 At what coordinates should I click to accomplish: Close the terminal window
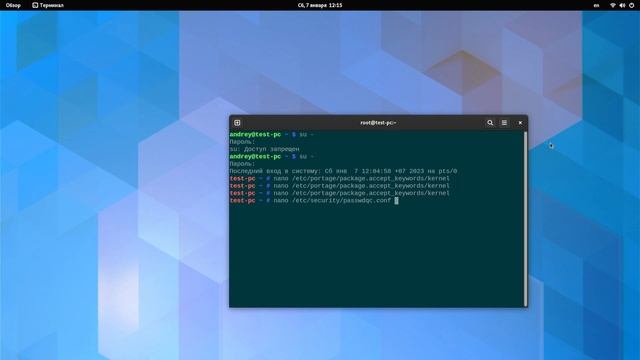520,122
